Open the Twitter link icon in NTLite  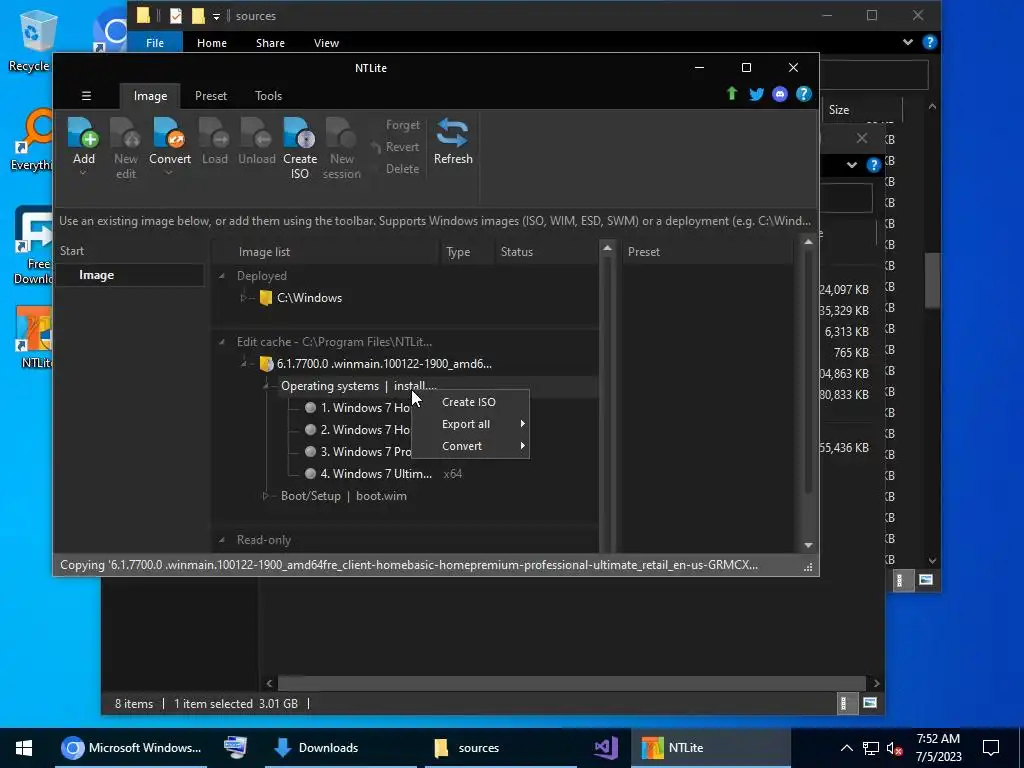756,94
